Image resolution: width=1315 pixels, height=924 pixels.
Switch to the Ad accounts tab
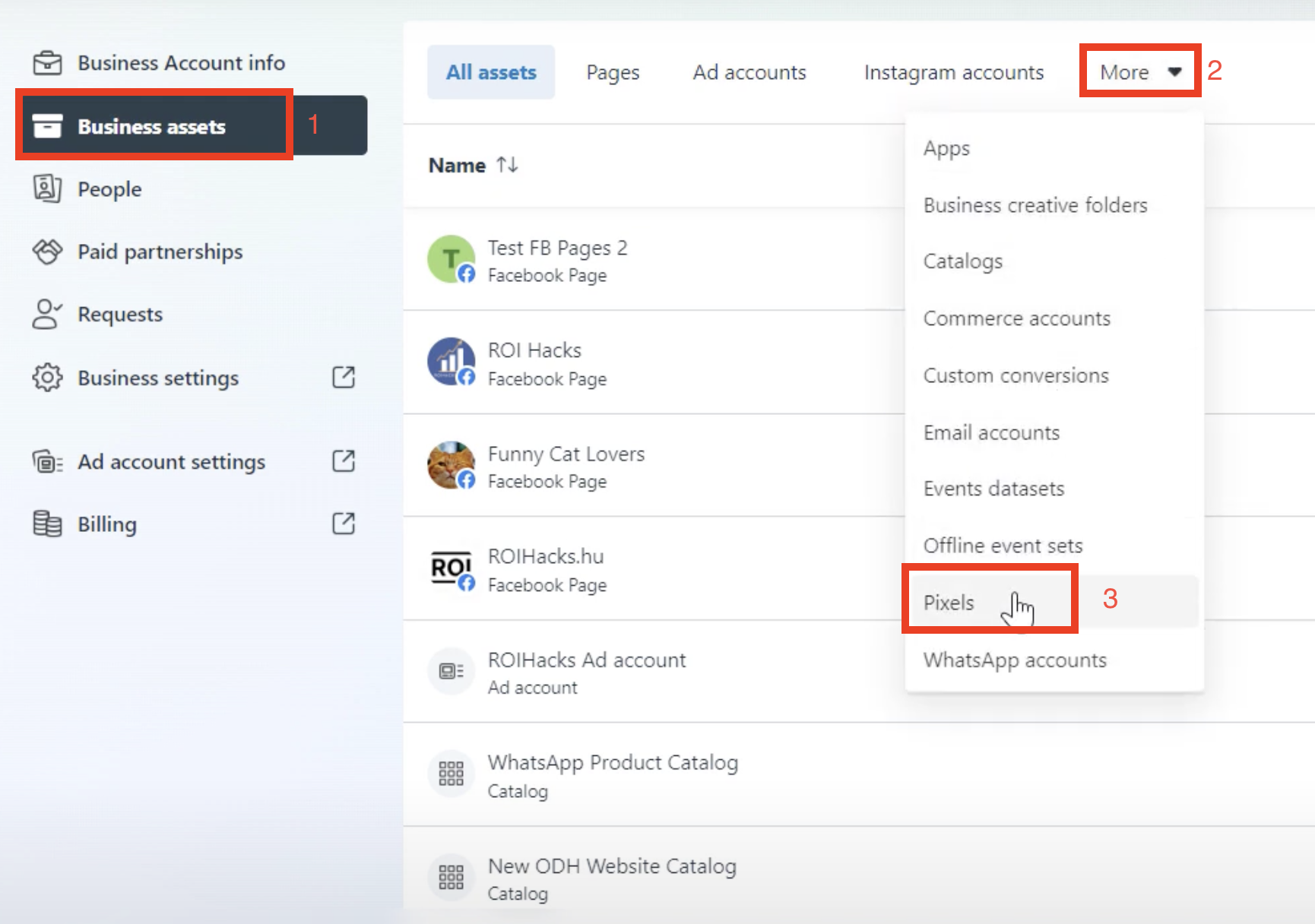(749, 72)
